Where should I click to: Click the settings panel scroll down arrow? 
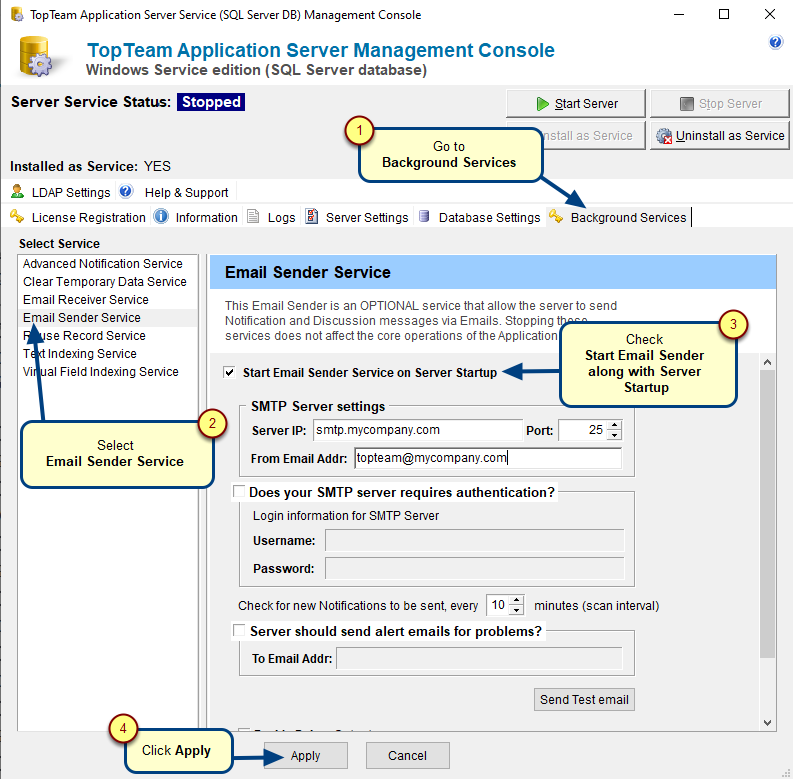pos(767,723)
